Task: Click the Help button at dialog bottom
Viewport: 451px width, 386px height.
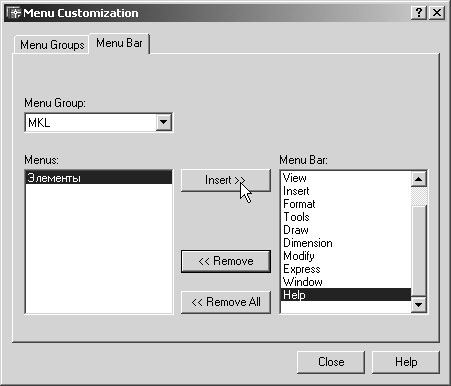Action: 406,362
